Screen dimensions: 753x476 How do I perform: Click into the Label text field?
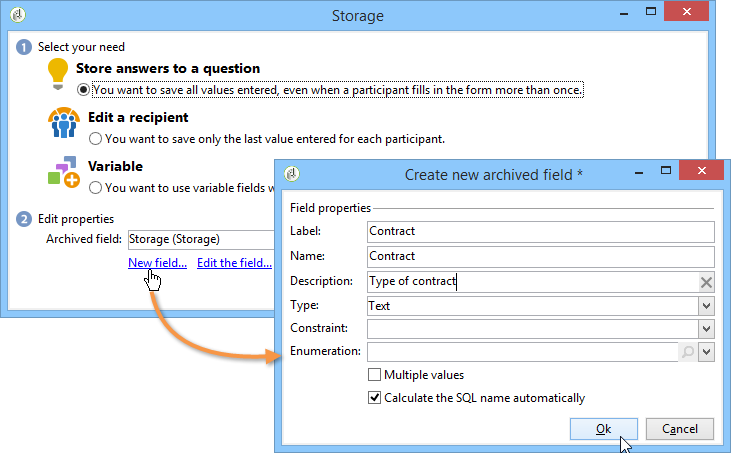540,231
